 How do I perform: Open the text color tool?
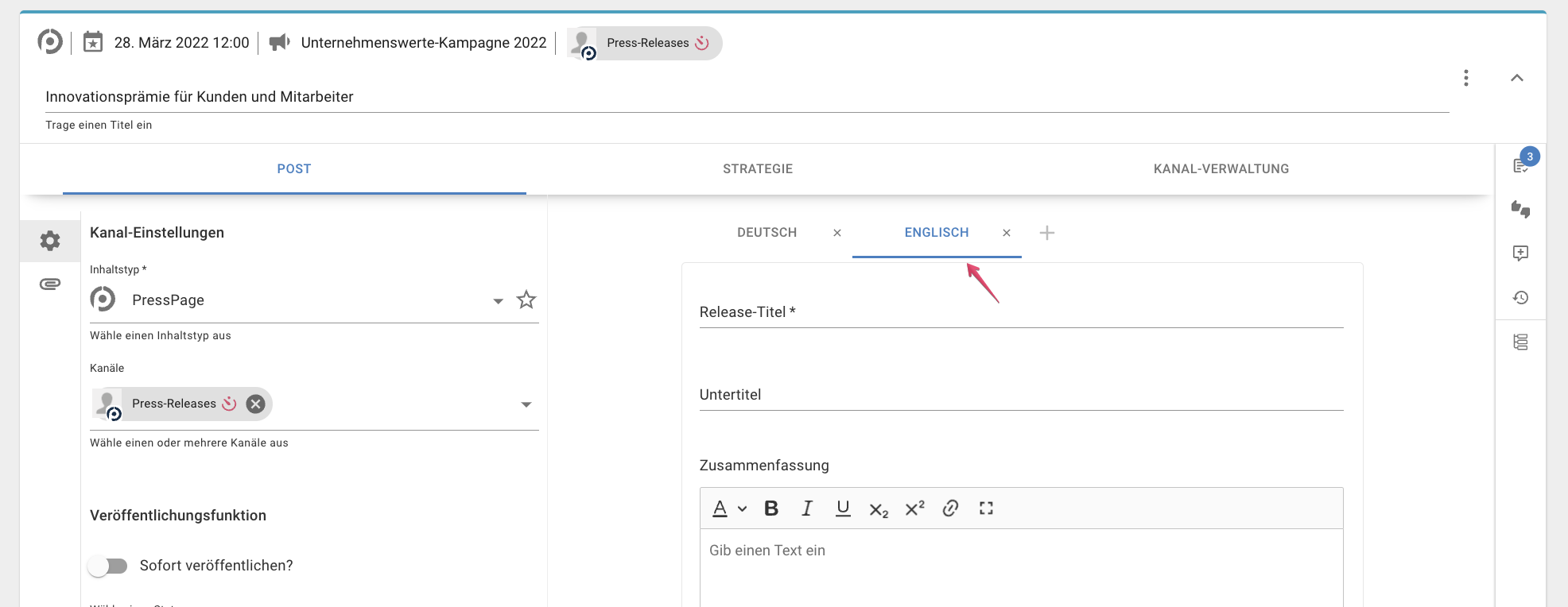coord(720,508)
